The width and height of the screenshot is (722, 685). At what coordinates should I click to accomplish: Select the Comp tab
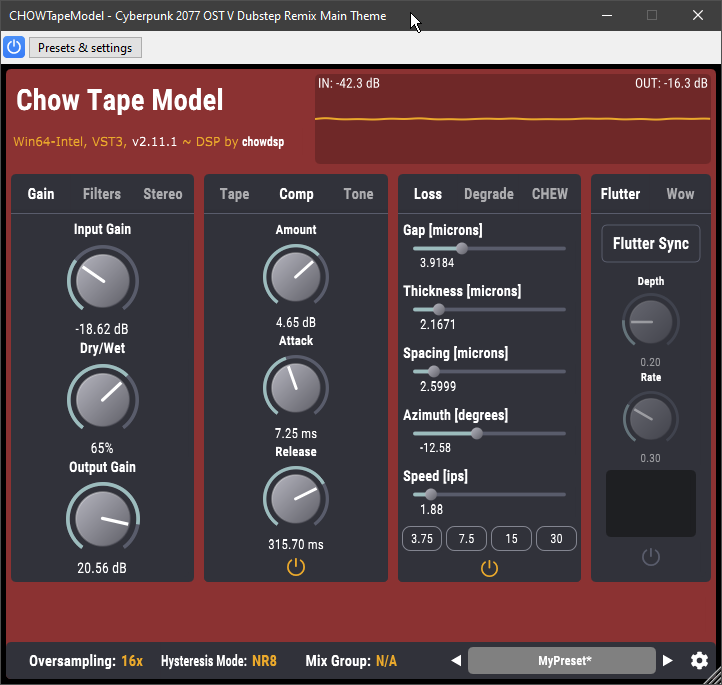pos(296,194)
